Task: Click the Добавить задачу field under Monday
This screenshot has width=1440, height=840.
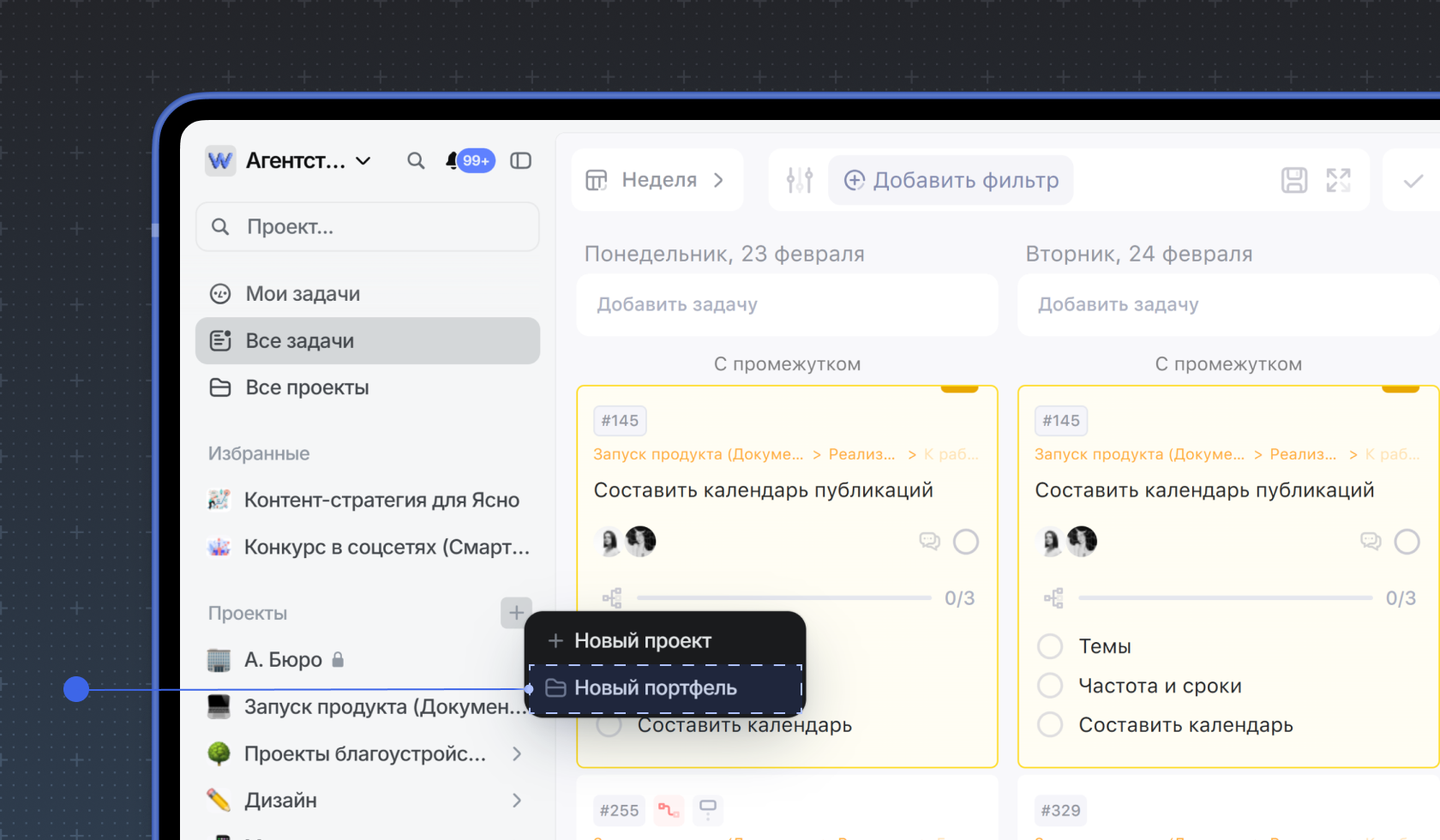Action: [x=787, y=305]
